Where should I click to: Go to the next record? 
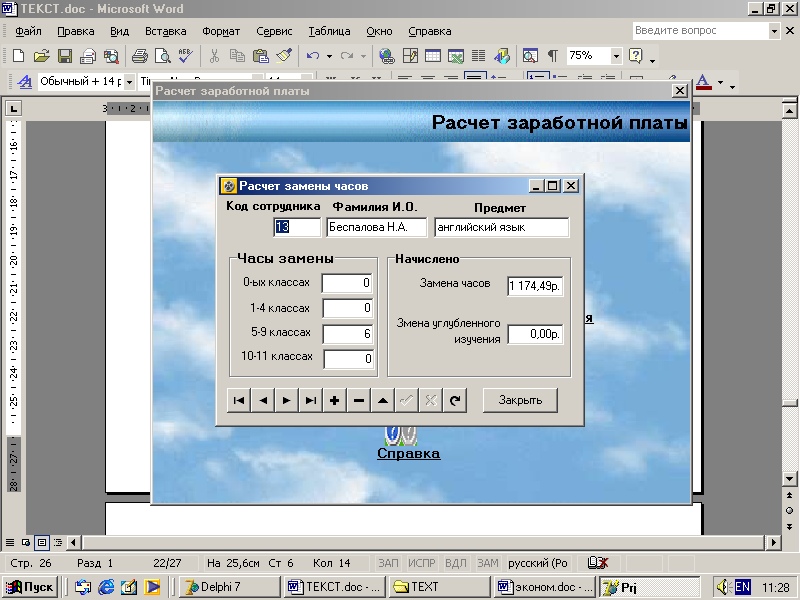[x=286, y=400]
